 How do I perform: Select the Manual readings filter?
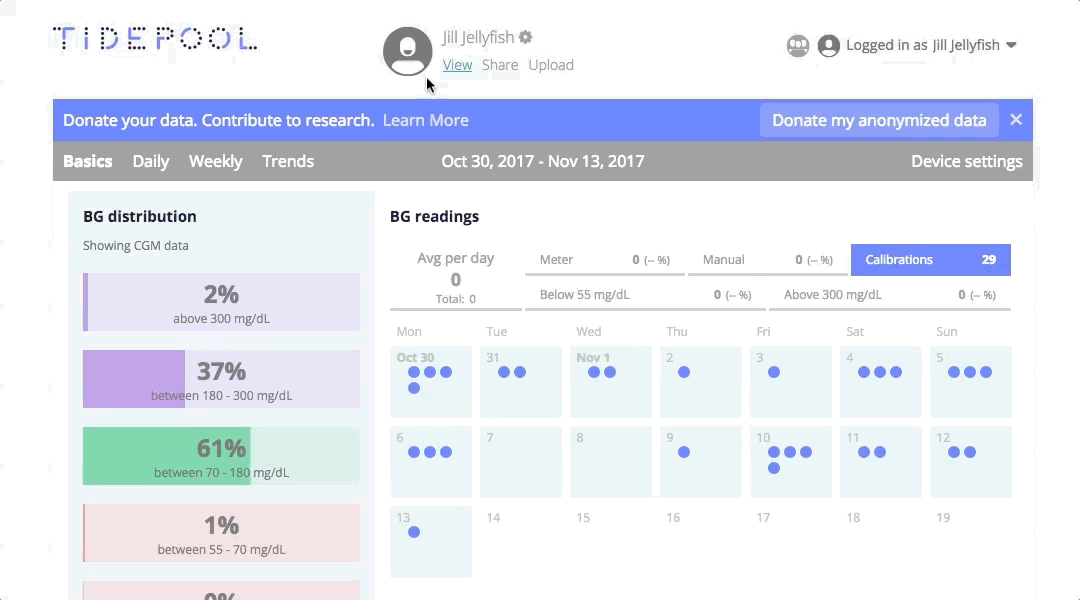767,260
